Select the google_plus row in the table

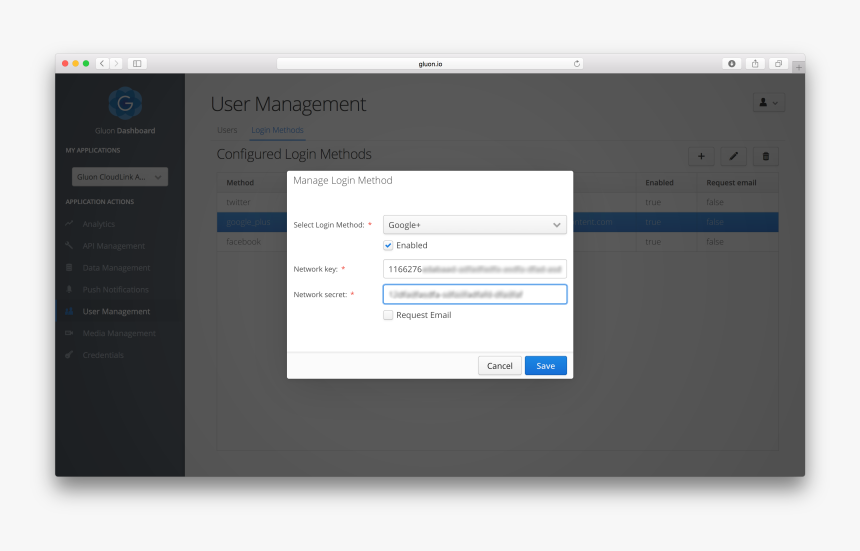[497, 222]
